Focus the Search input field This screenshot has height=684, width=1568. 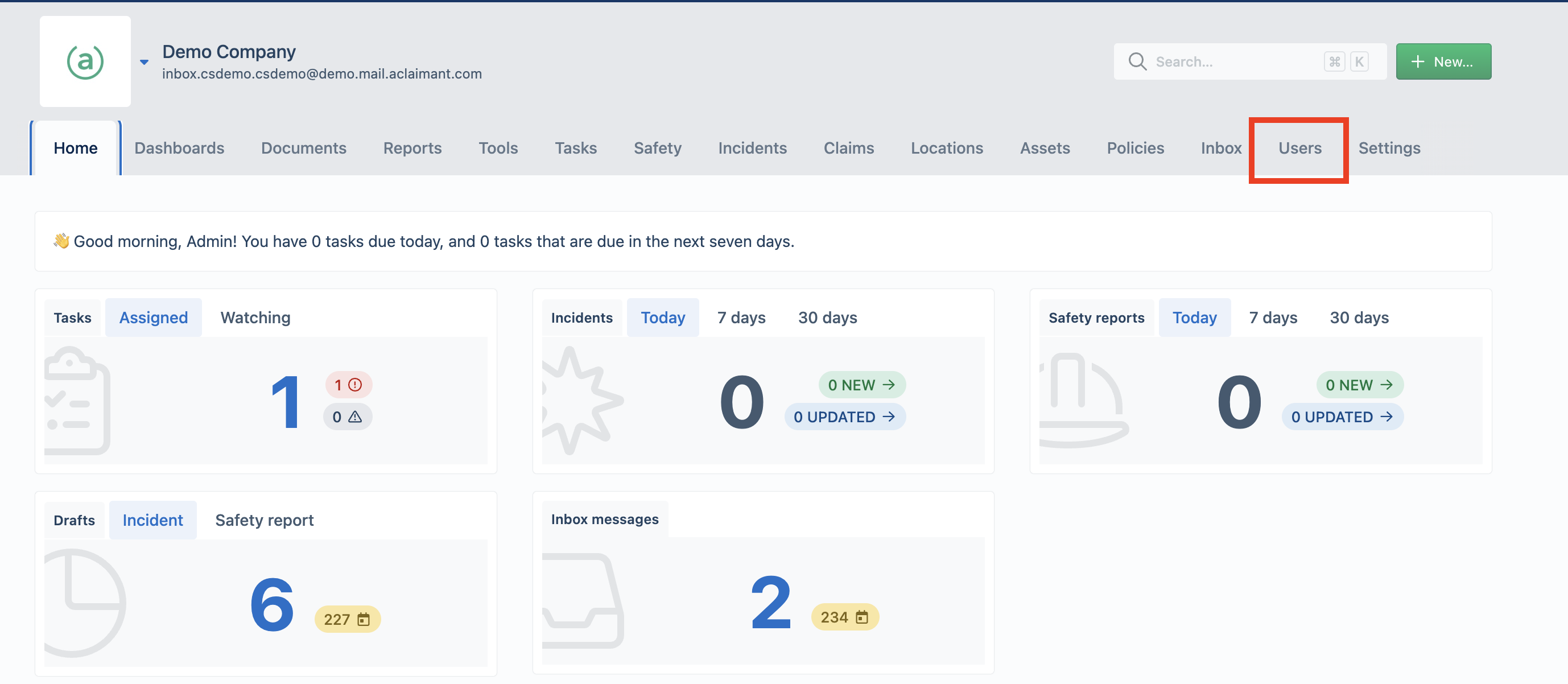(1249, 61)
